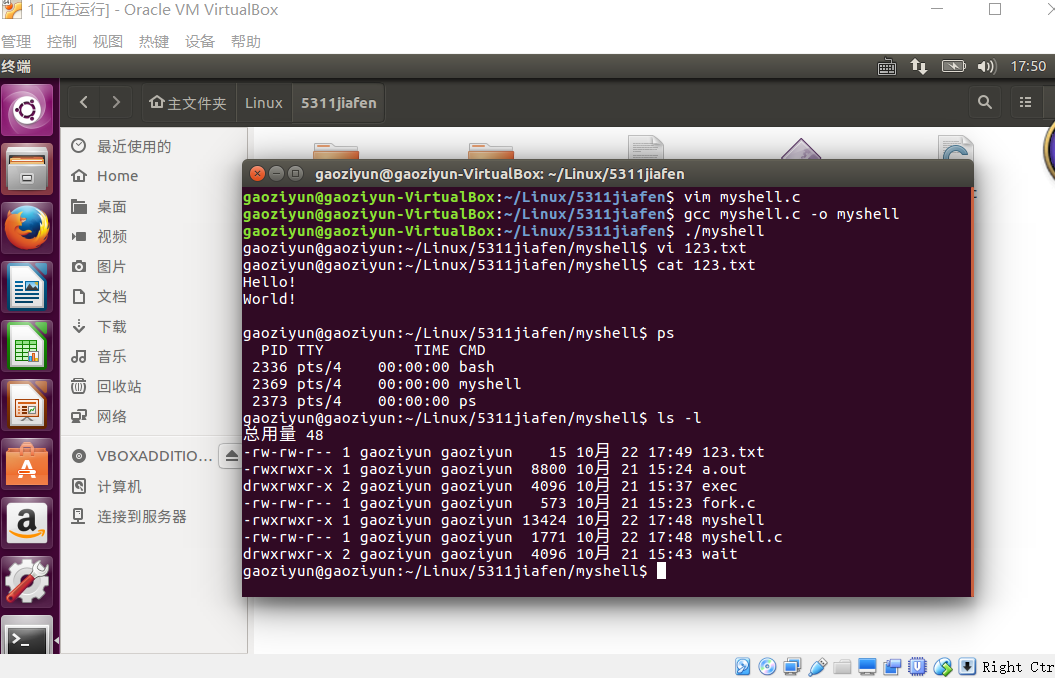1055x678 pixels.
Task: Click VirtualBox display status icon
Action: tap(867, 667)
